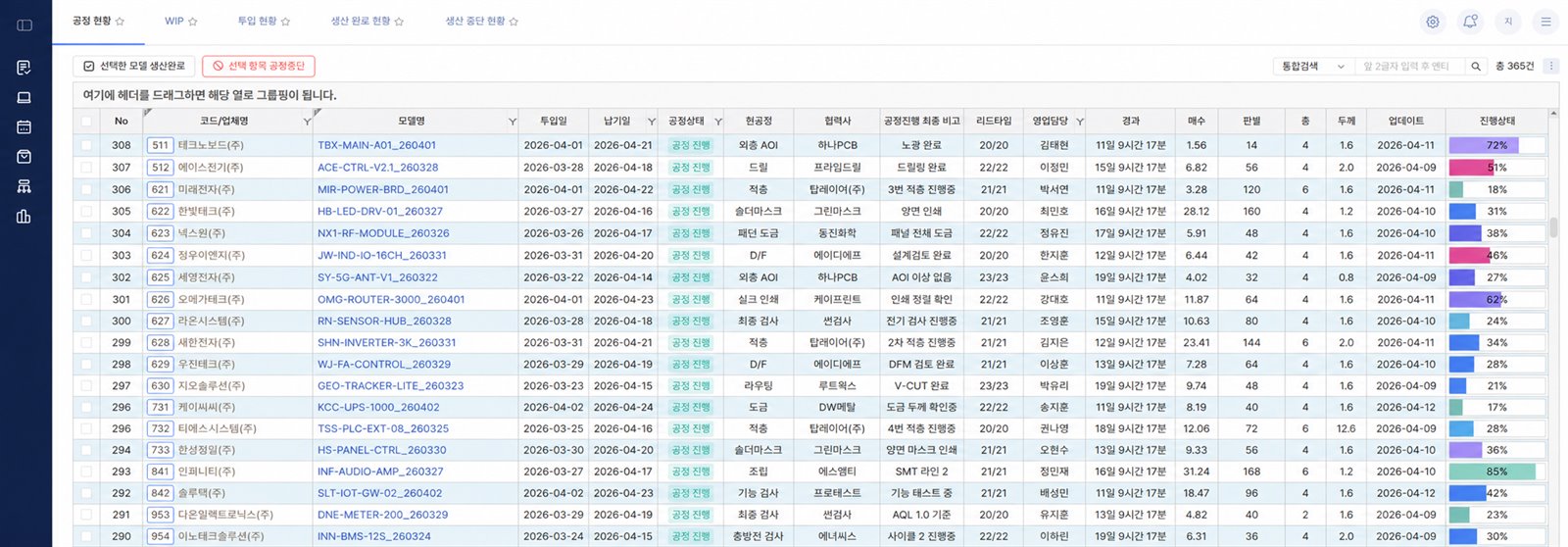Viewport: 1568px width, 547px height.
Task: Switch to the 투입 현황 tab
Action: point(257,21)
